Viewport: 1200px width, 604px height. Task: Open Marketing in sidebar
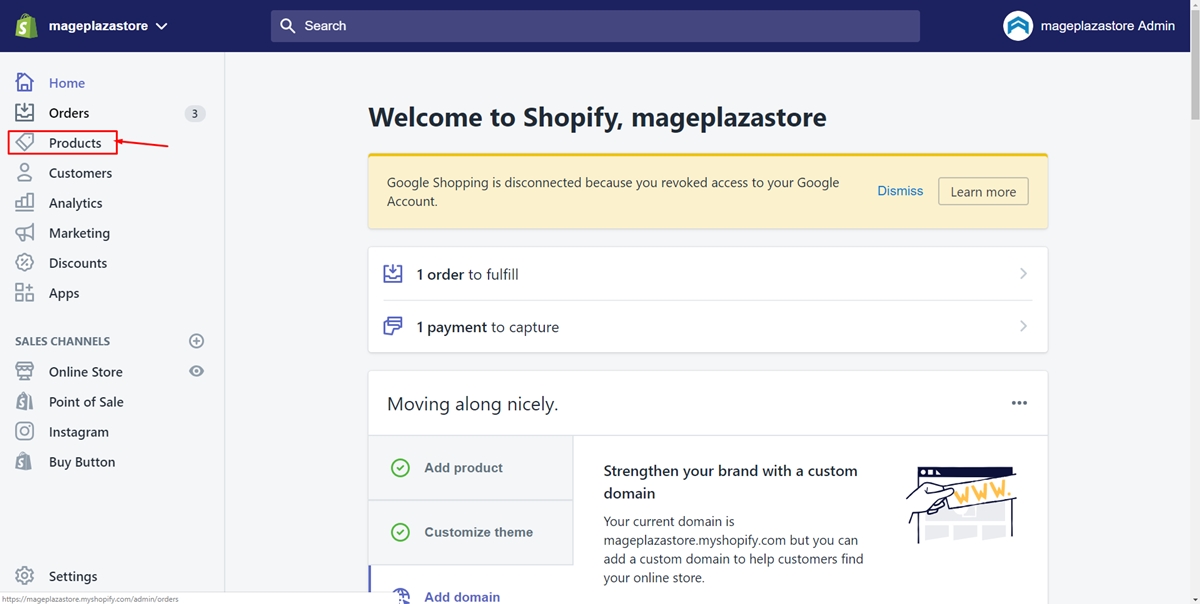click(x=79, y=233)
